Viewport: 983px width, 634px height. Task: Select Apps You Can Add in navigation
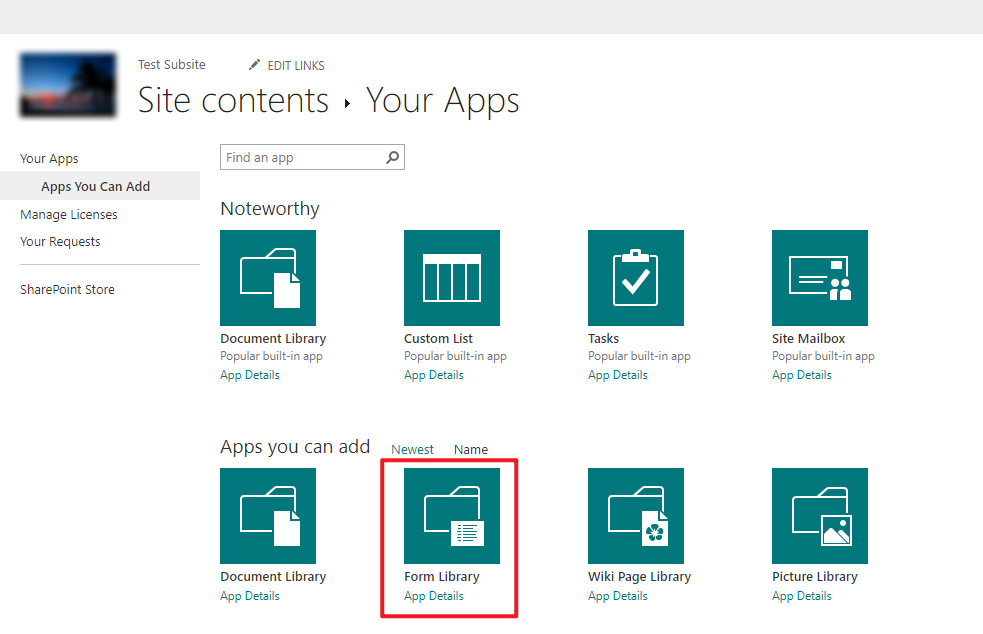tap(95, 186)
